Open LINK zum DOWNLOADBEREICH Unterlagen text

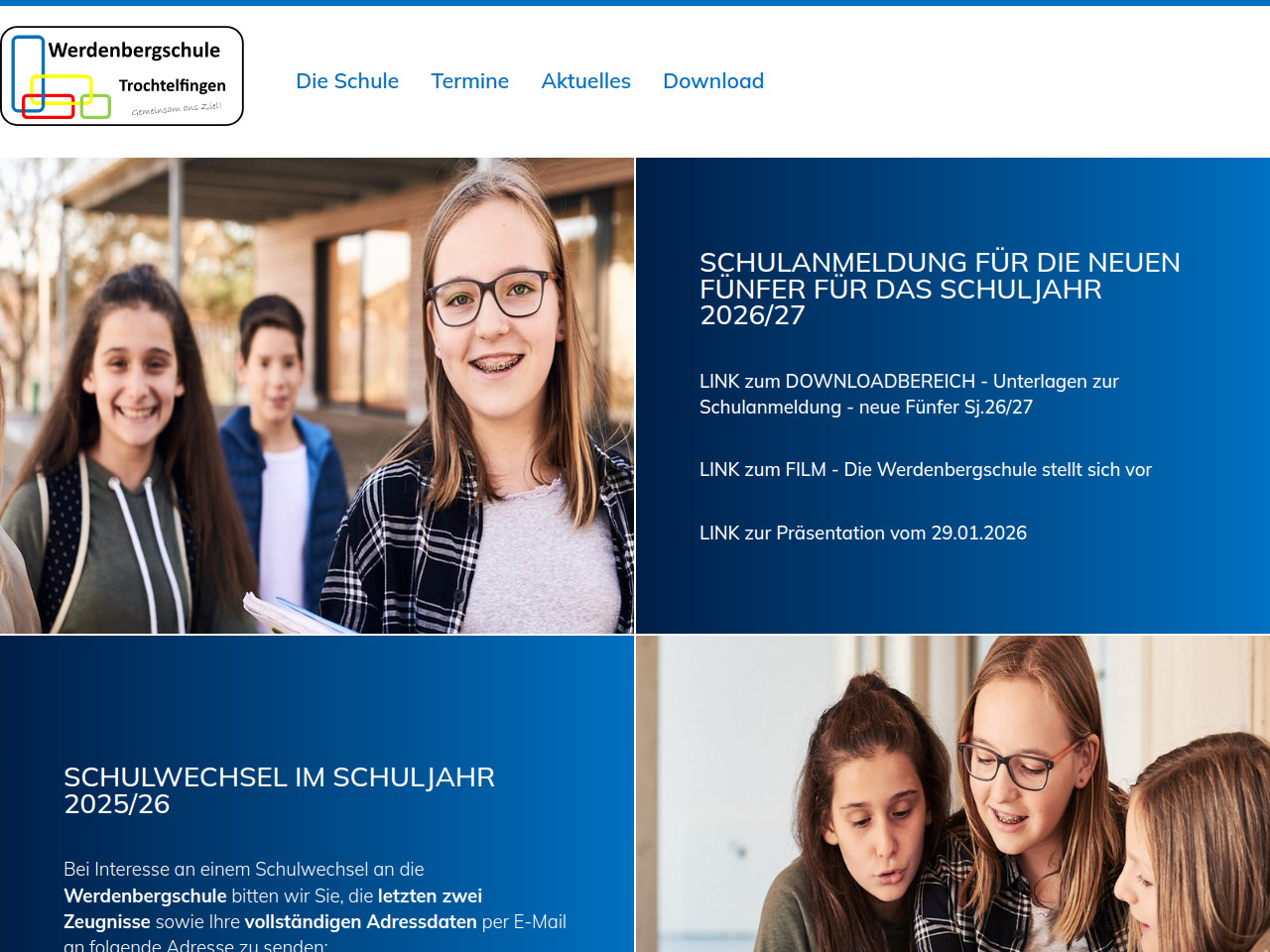(x=909, y=394)
